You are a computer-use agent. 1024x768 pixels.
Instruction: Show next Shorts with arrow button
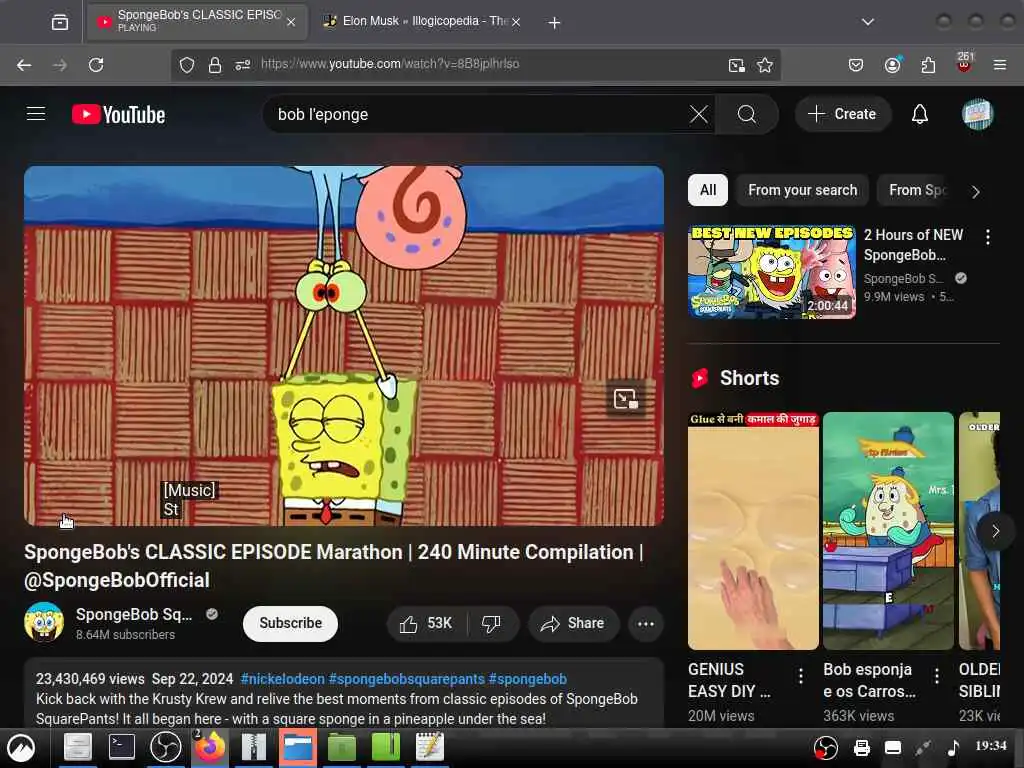(995, 531)
